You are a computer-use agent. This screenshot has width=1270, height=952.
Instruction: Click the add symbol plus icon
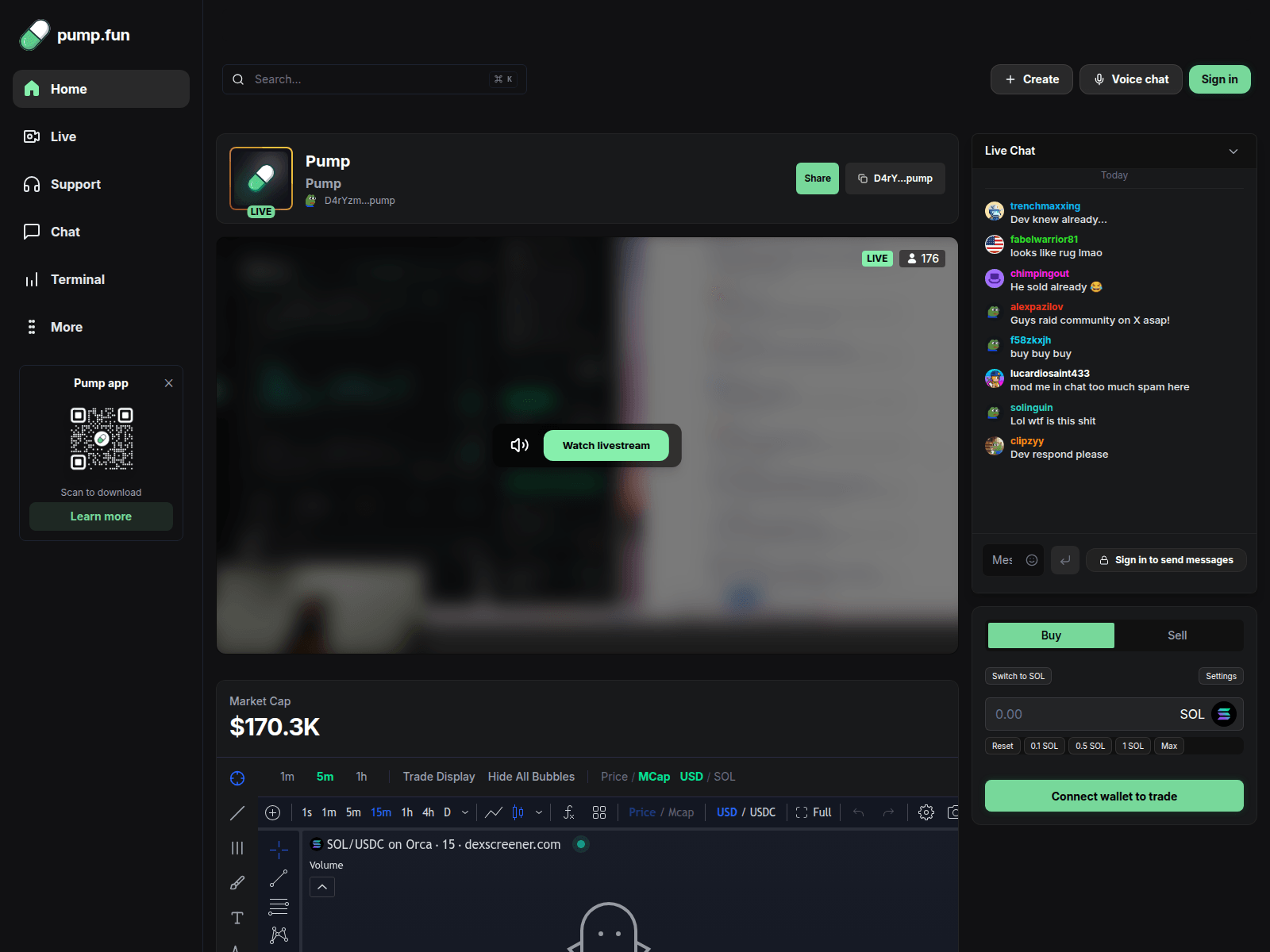click(x=272, y=812)
